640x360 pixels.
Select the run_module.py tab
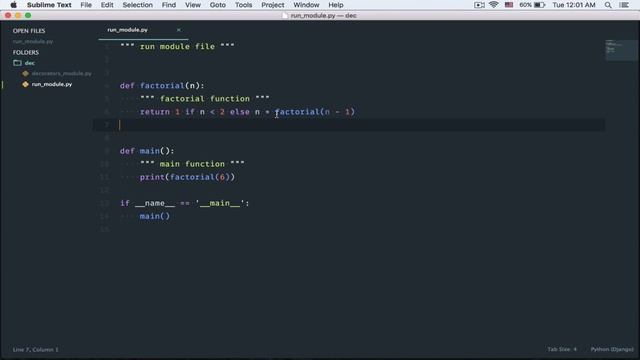[x=127, y=30]
